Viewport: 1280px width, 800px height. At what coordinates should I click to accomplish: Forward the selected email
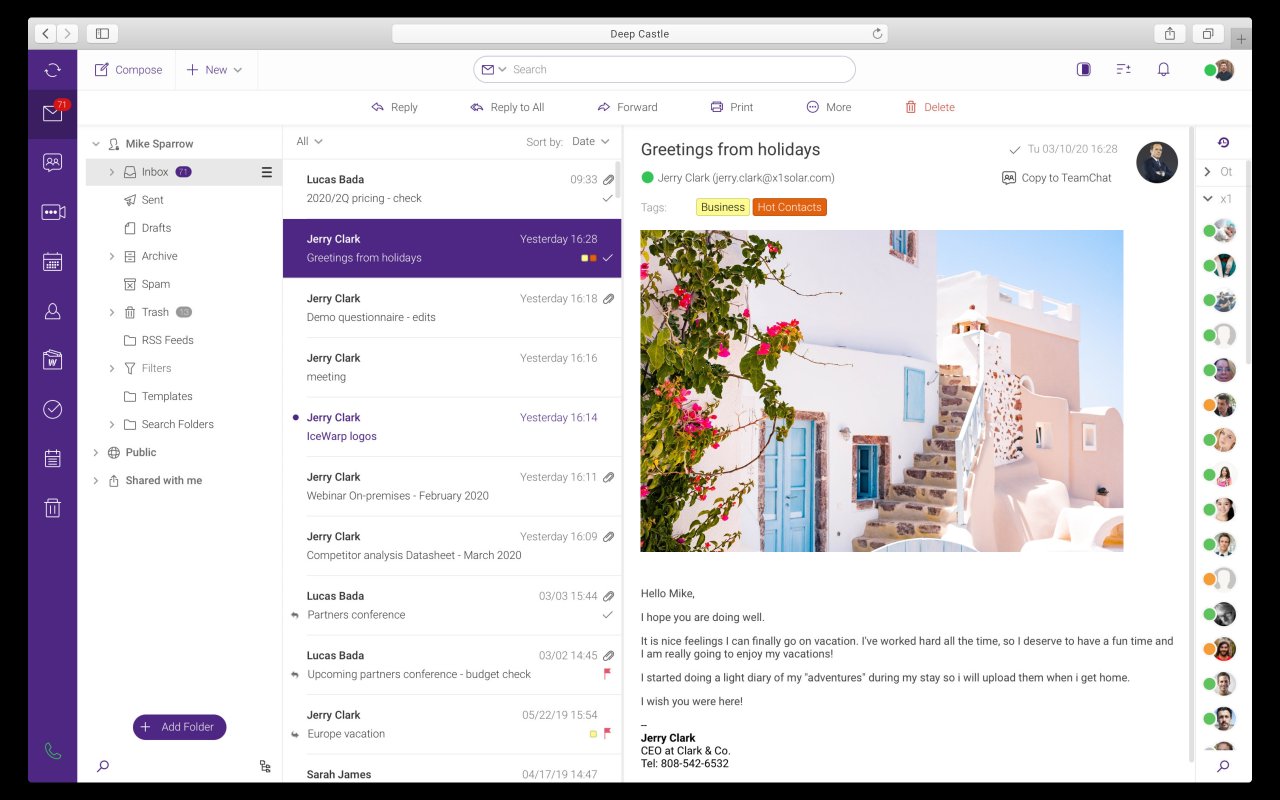coord(627,107)
